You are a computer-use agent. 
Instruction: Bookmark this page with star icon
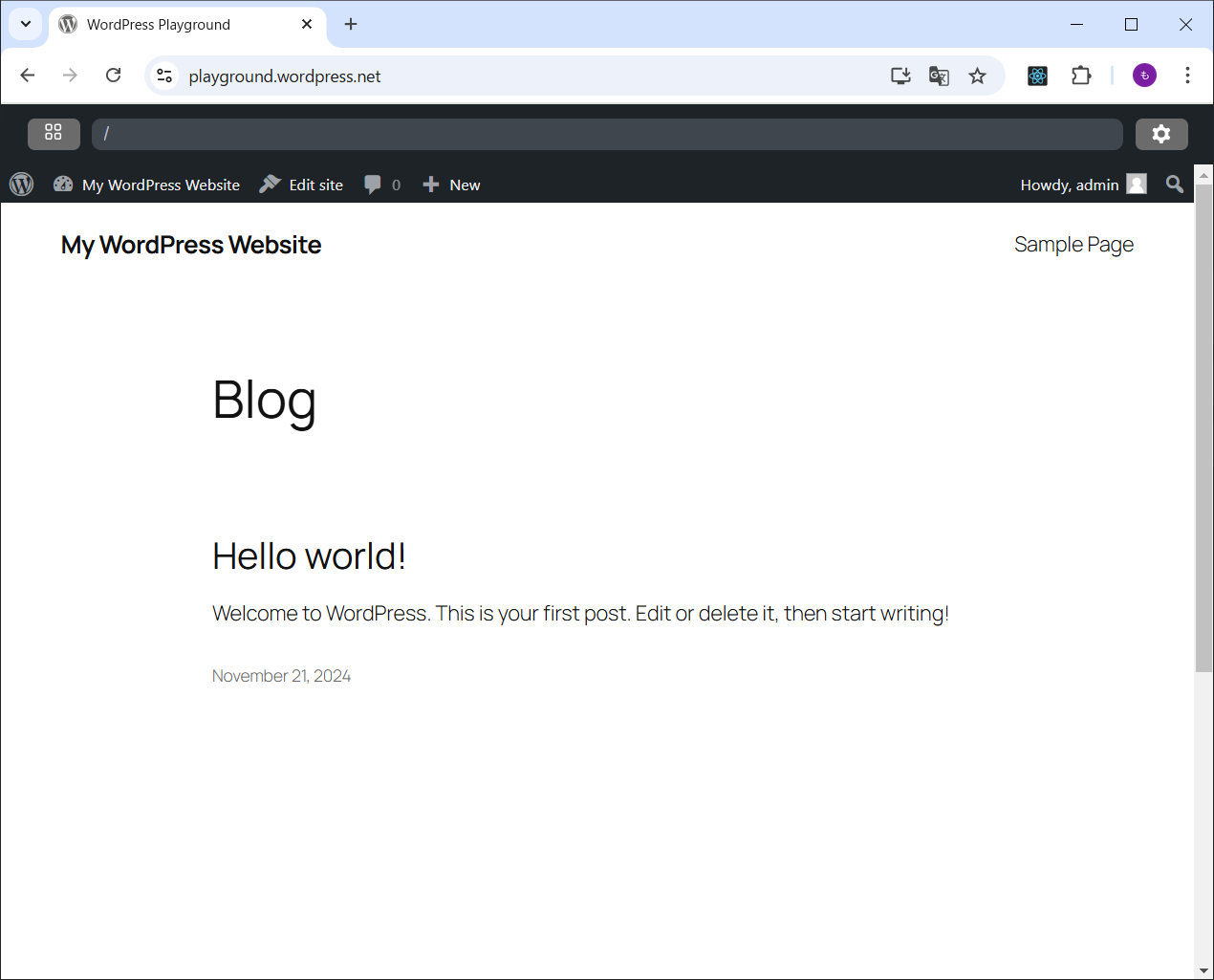click(977, 76)
